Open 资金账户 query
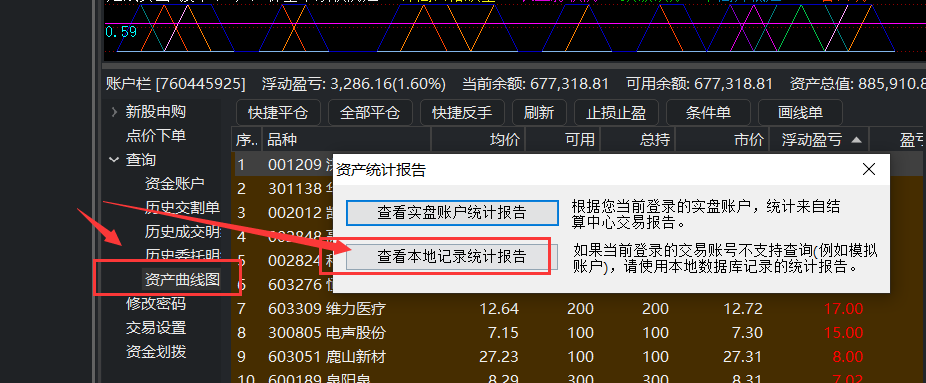The height and width of the screenshot is (383, 926). 174,184
